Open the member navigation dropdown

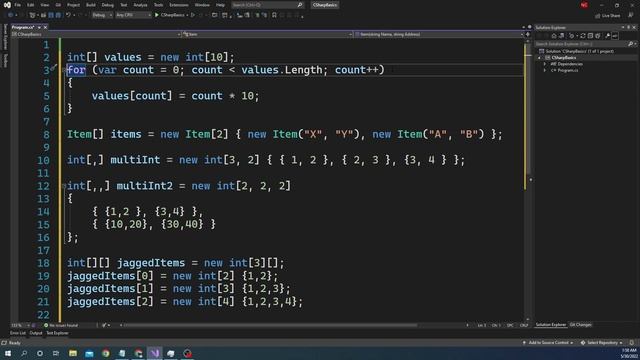pyautogui.click(x=439, y=34)
